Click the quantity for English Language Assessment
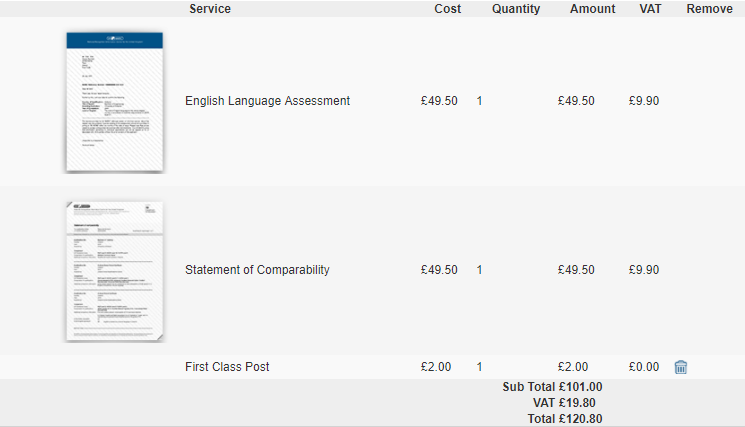This screenshot has width=745, height=427. 480,101
